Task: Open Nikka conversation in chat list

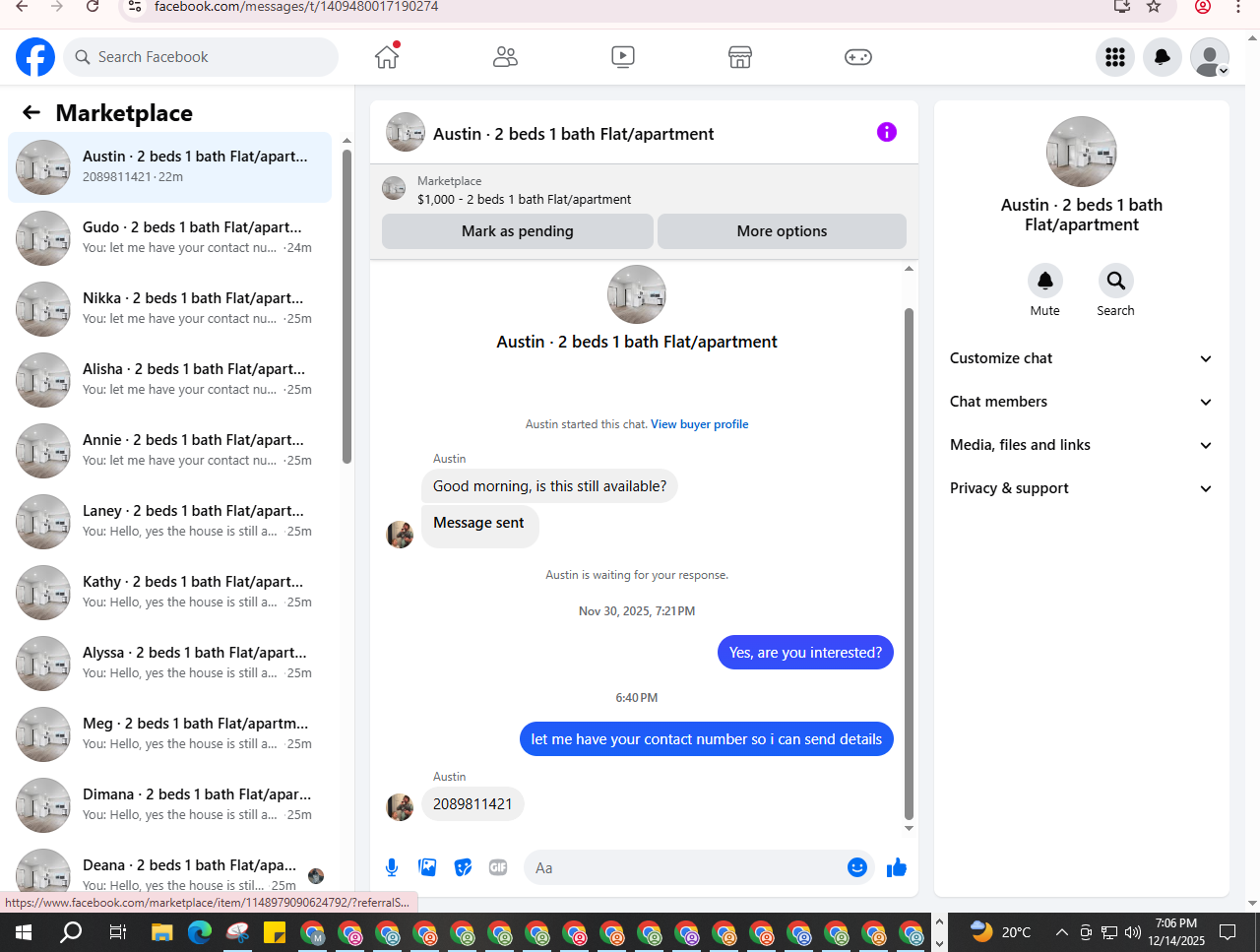Action: click(x=169, y=309)
